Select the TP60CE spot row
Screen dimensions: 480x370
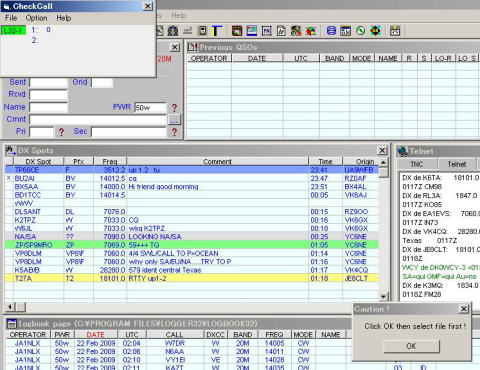point(192,170)
